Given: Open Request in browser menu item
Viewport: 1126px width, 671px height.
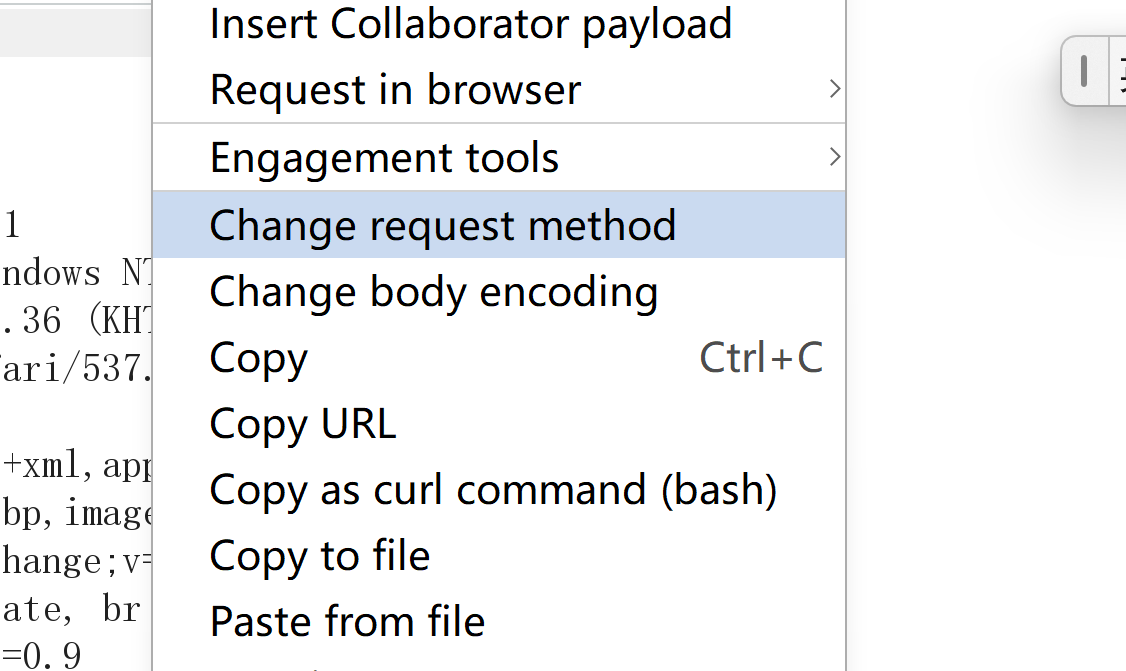Looking at the screenshot, I should click(x=395, y=90).
